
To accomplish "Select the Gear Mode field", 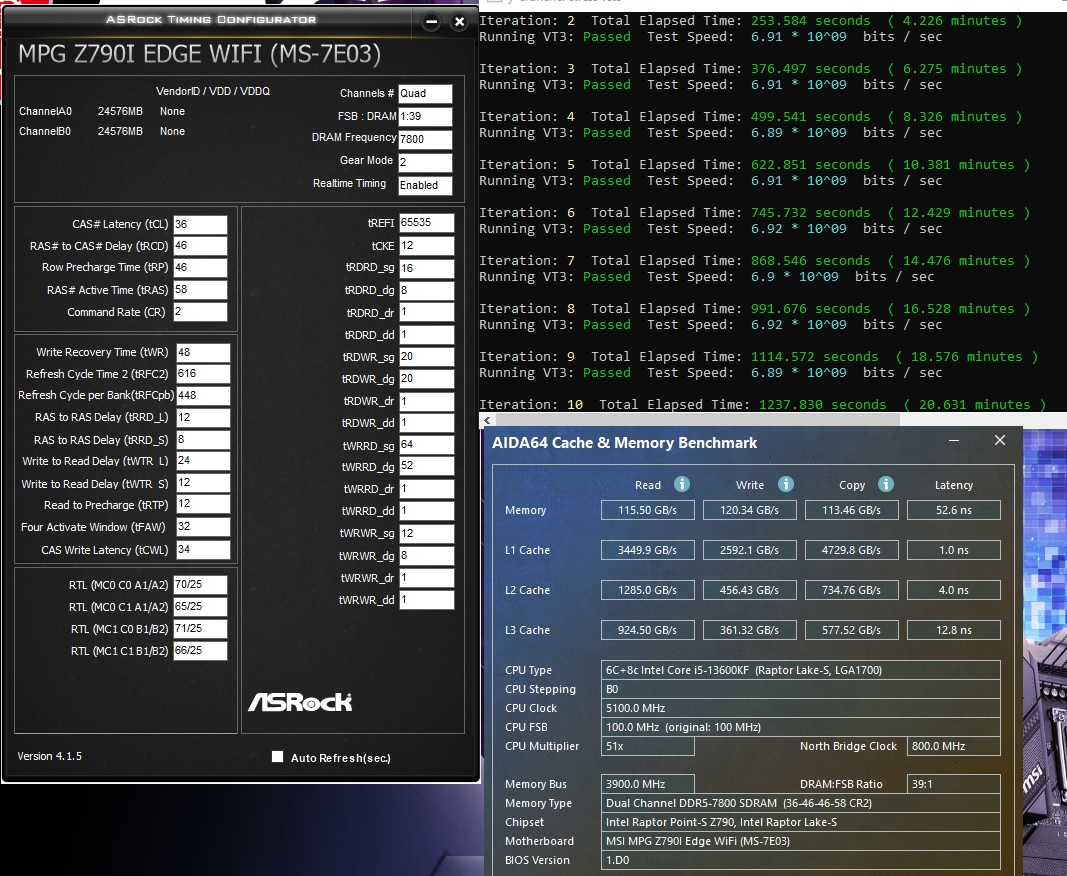I will coord(425,162).
